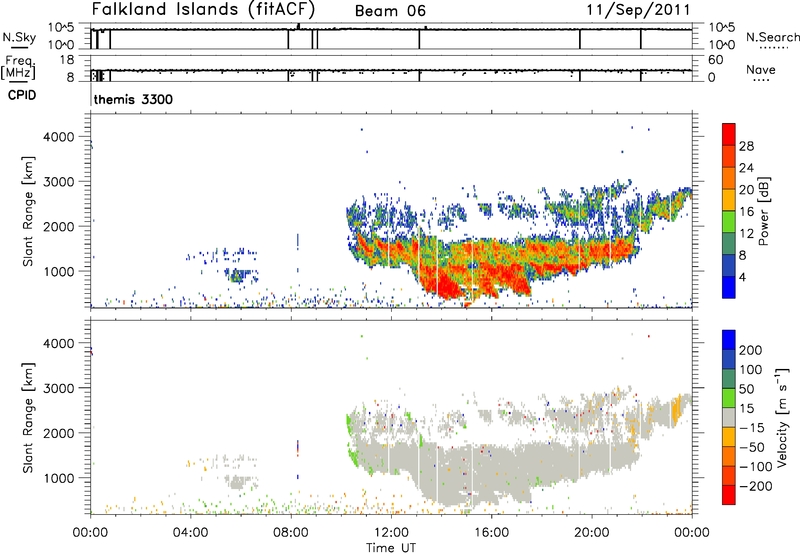Viewport: 800px width, 554px height.
Task: Click the intense red echo region in power plot
Action: coord(446,286)
